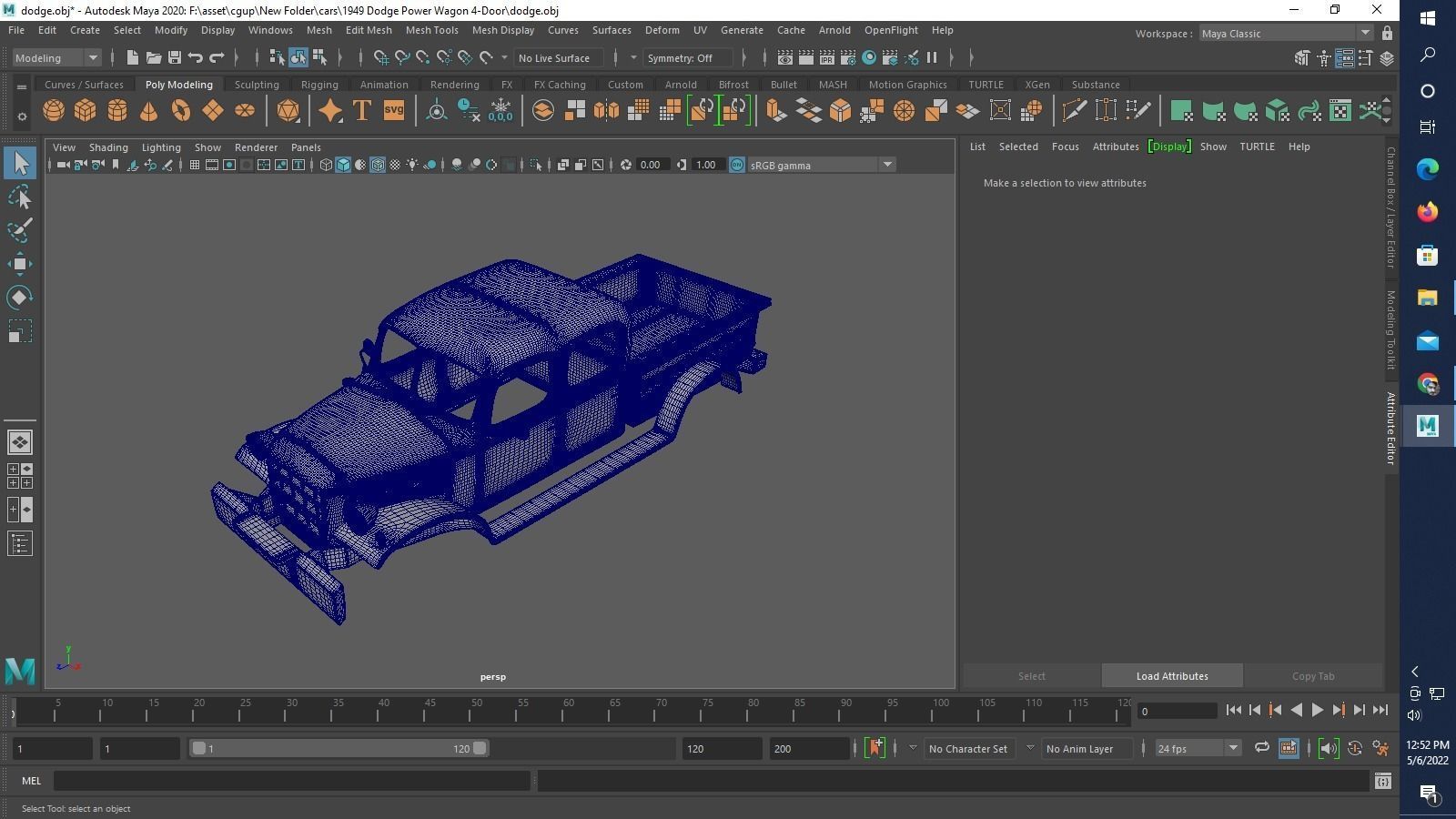Create a polygon cylinder from shelf
The width and height of the screenshot is (1456, 819).
(117, 111)
